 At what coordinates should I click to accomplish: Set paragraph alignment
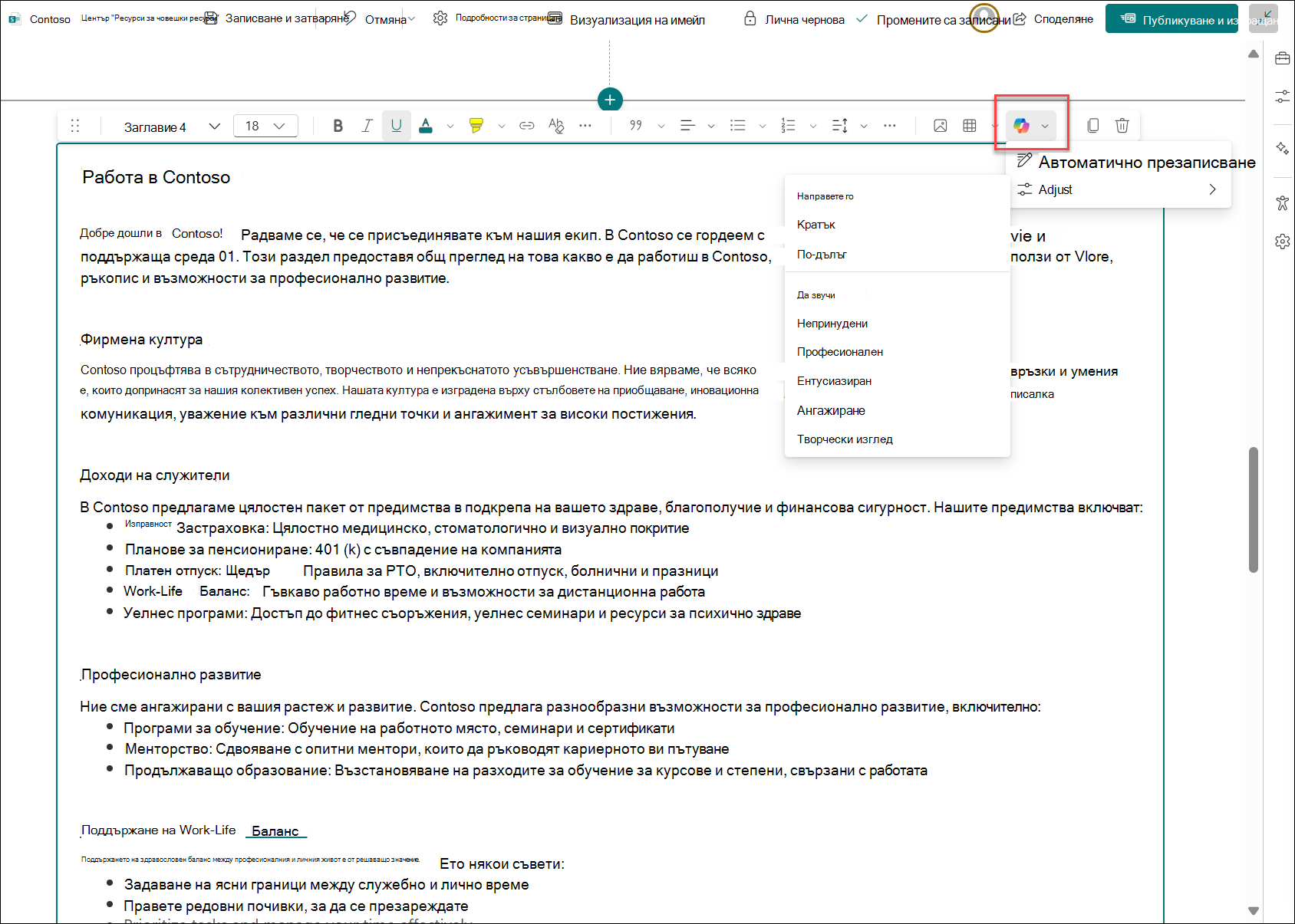[x=687, y=126]
